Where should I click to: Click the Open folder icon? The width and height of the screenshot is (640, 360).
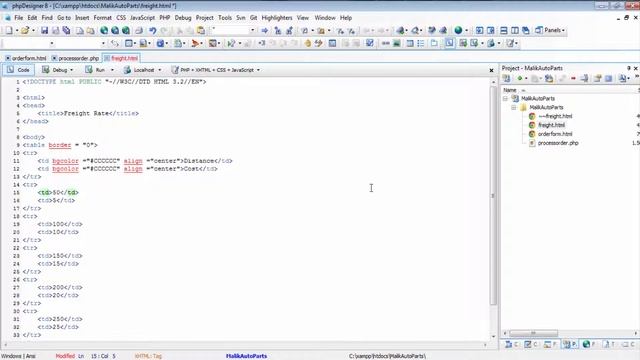pyautogui.click(x=25, y=30)
